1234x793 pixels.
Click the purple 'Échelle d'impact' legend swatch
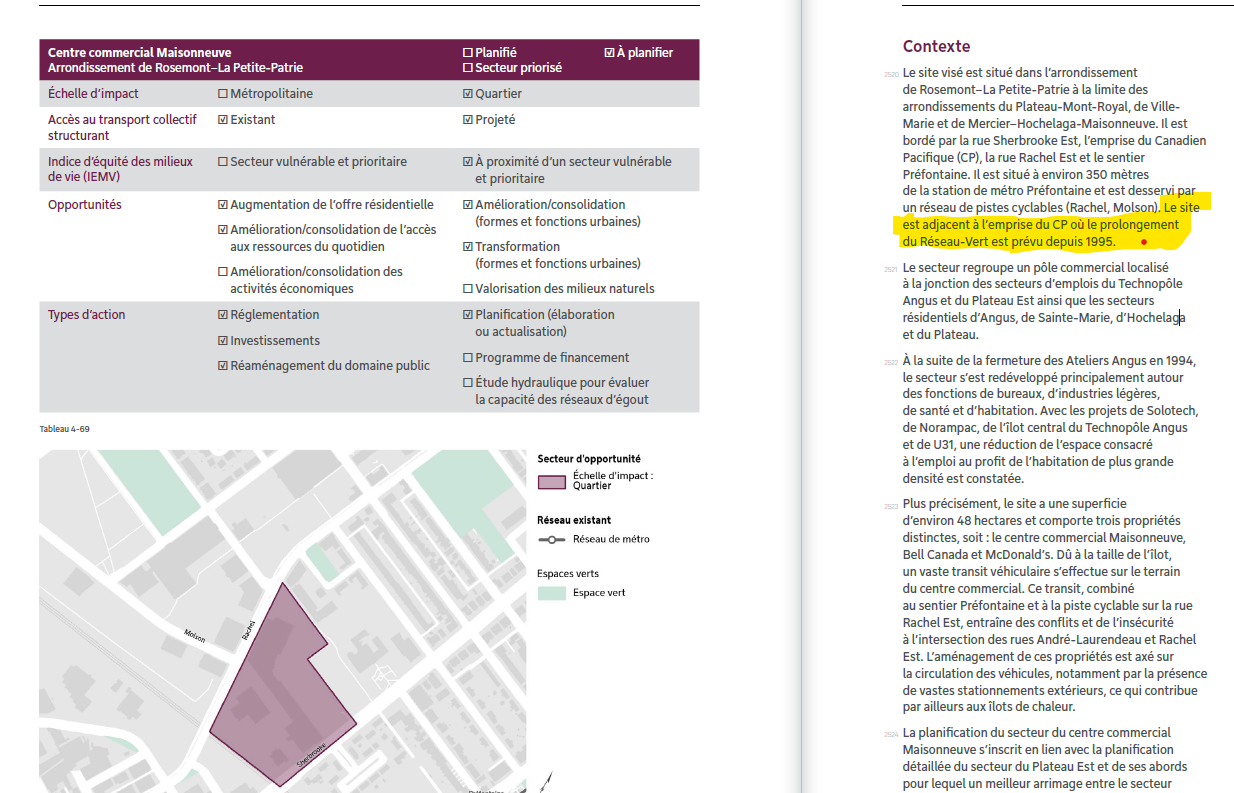[x=551, y=482]
